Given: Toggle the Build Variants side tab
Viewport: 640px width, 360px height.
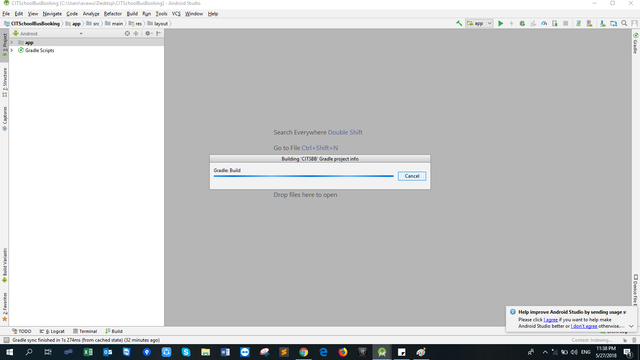Looking at the screenshot, I should pos(4,265).
